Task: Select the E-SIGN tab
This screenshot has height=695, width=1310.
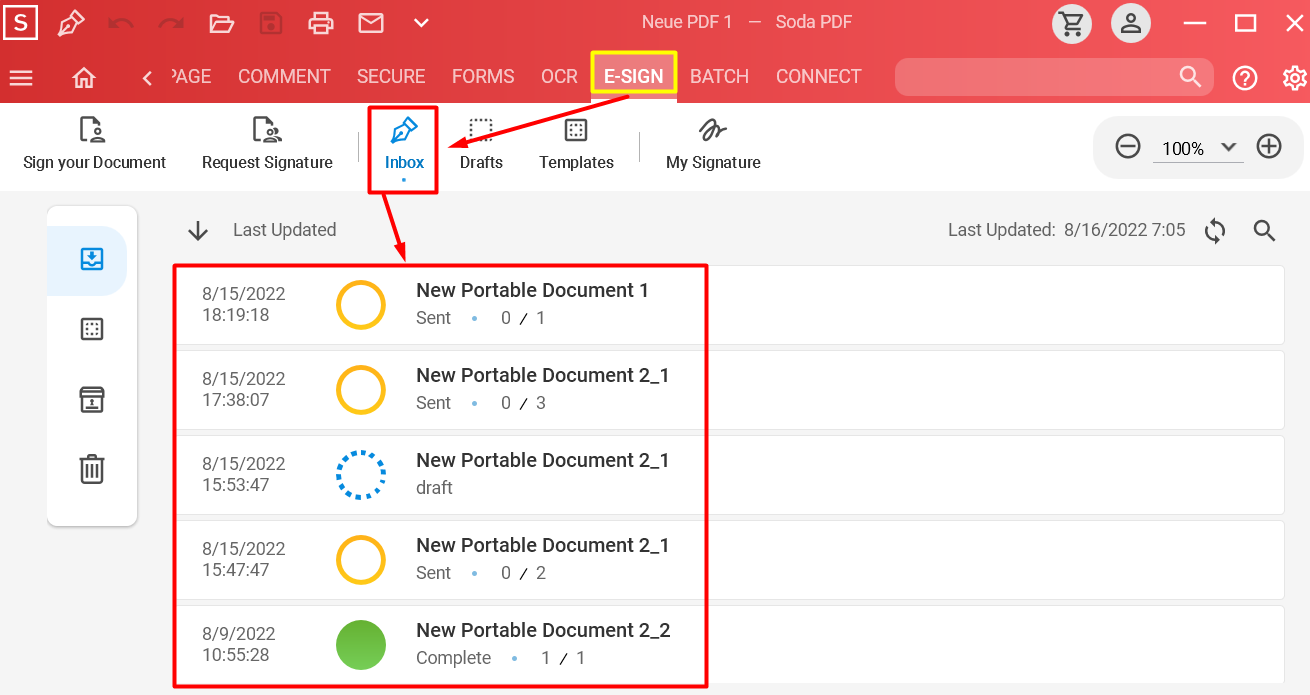Action: [x=634, y=76]
